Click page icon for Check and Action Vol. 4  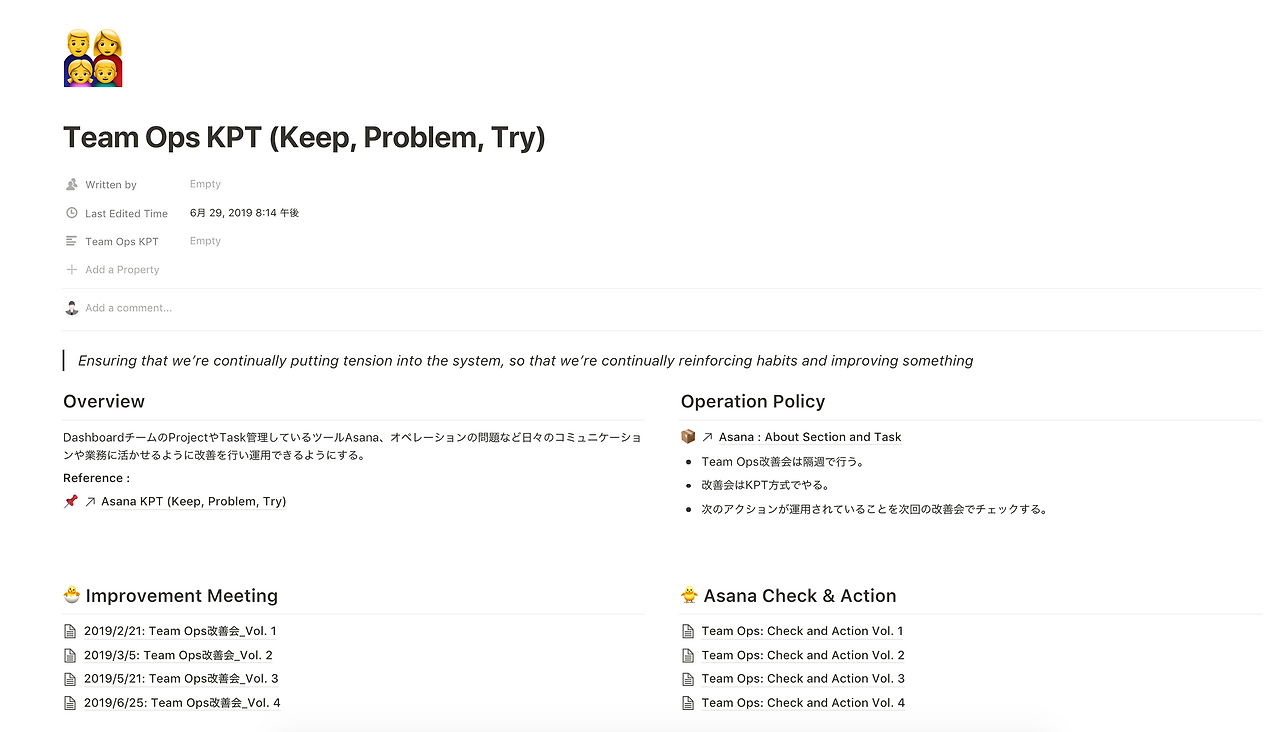[688, 703]
